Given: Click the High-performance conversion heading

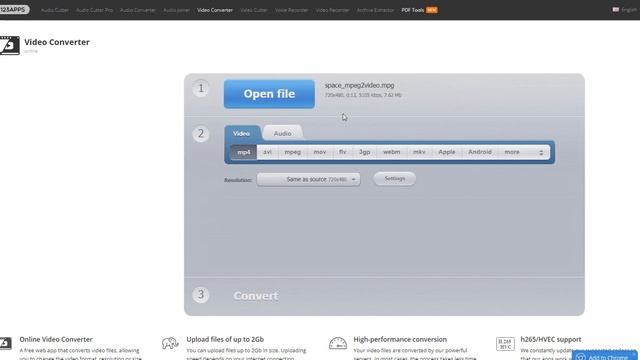Looking at the screenshot, I should [400, 339].
